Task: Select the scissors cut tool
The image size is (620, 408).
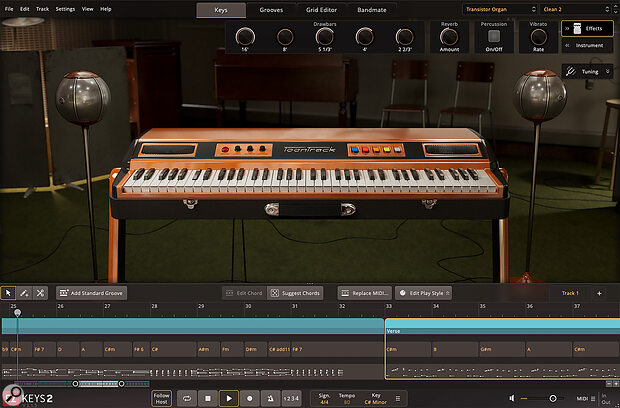Action: point(40,293)
